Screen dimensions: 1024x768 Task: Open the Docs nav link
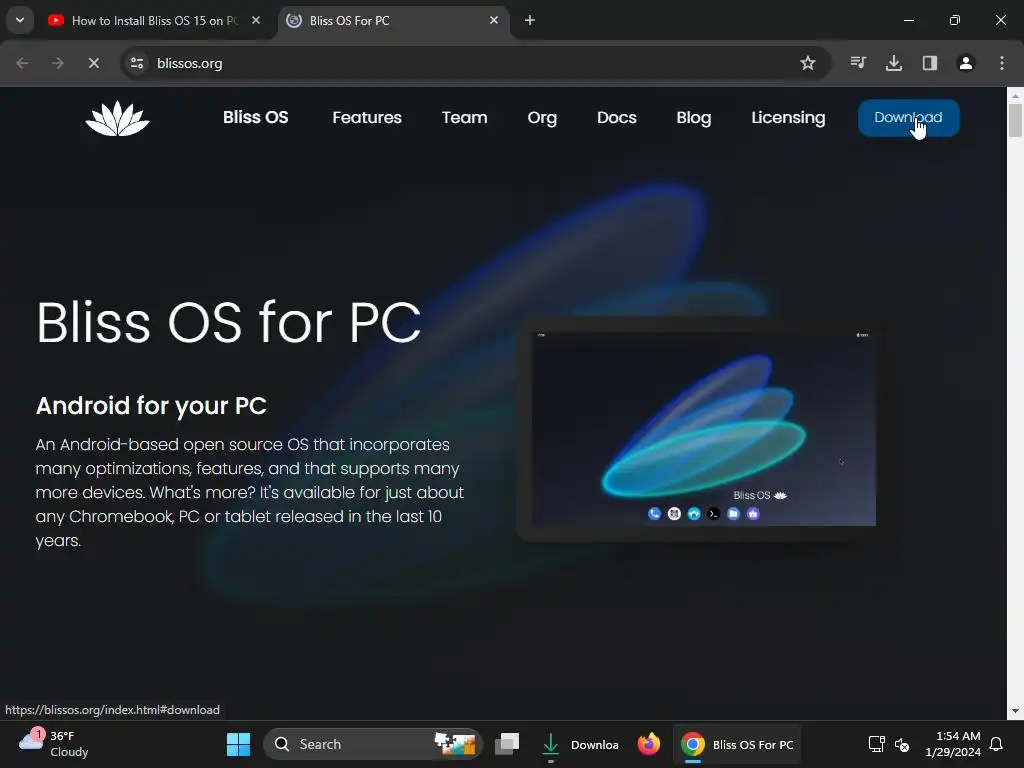click(x=616, y=118)
